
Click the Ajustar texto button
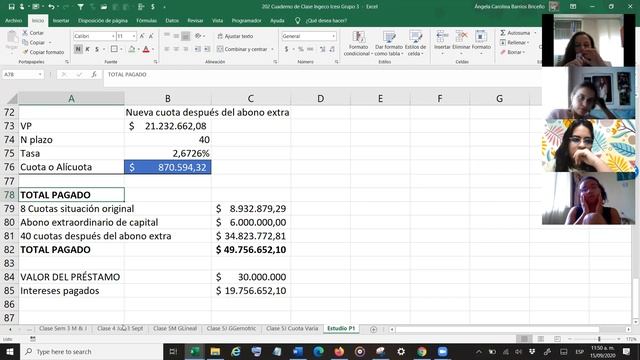(235, 36)
